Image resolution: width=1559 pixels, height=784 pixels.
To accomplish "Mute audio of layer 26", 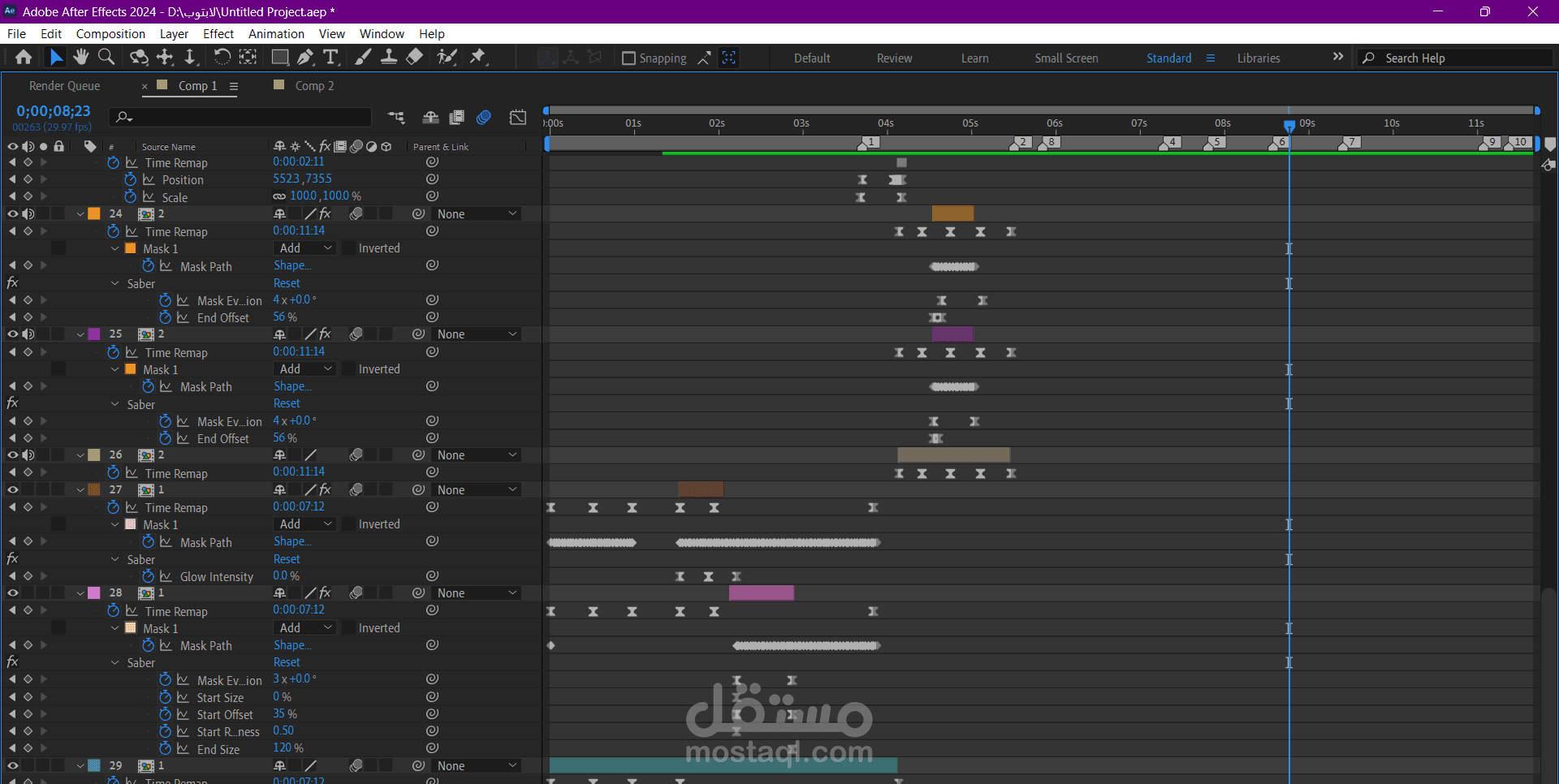I will click(28, 455).
